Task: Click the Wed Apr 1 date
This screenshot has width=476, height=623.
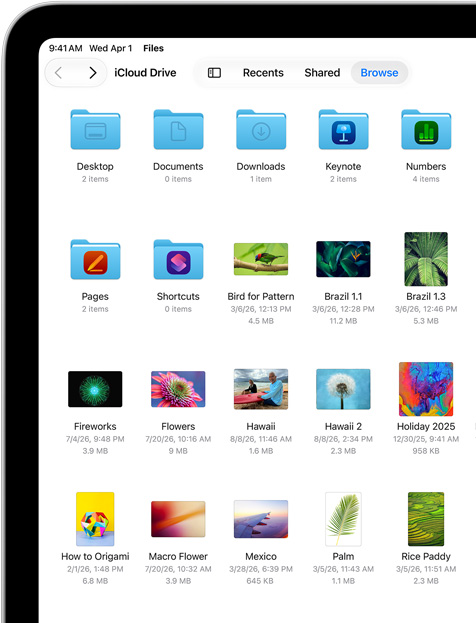Action: [110, 48]
